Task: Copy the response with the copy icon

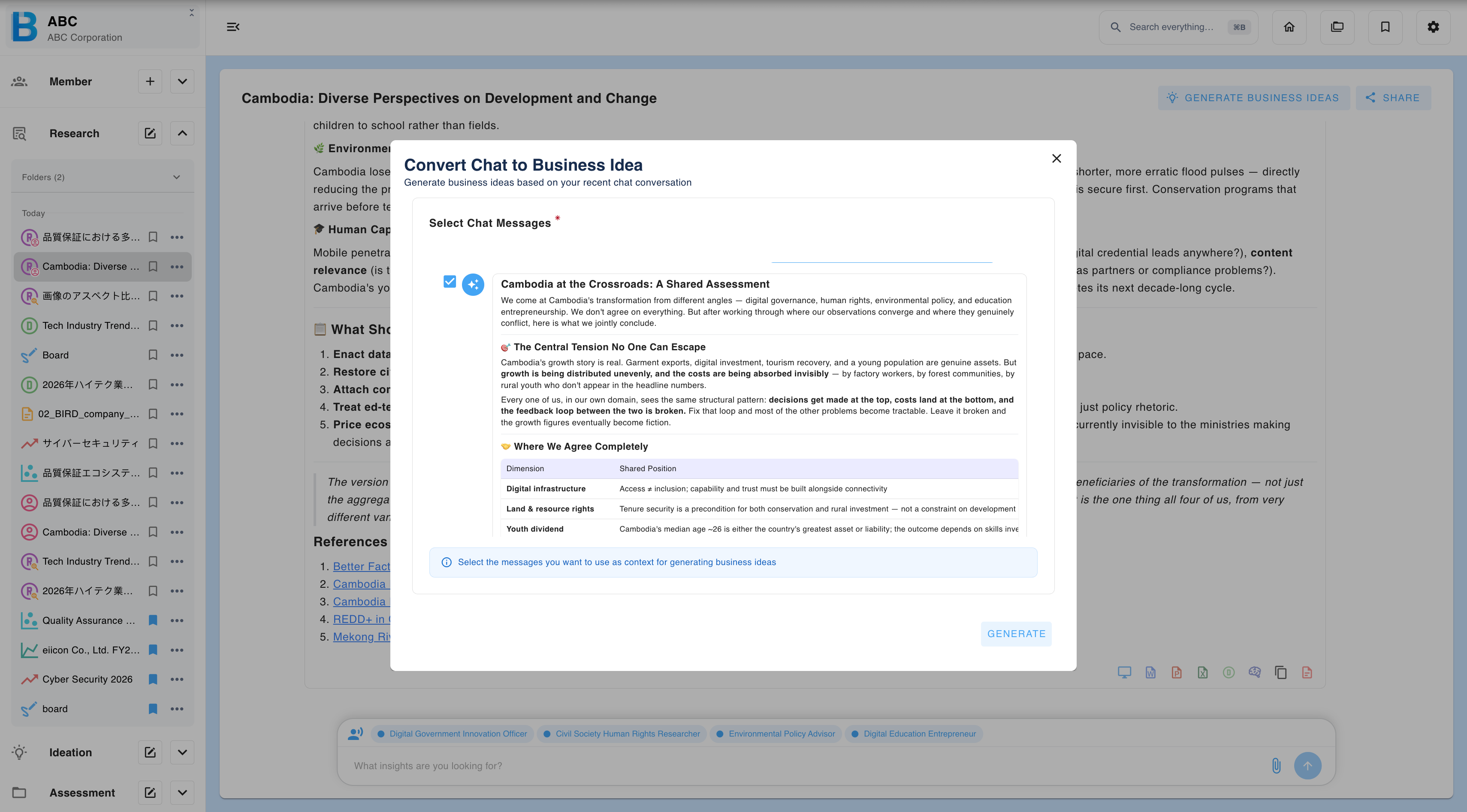Action: pyautogui.click(x=1281, y=673)
